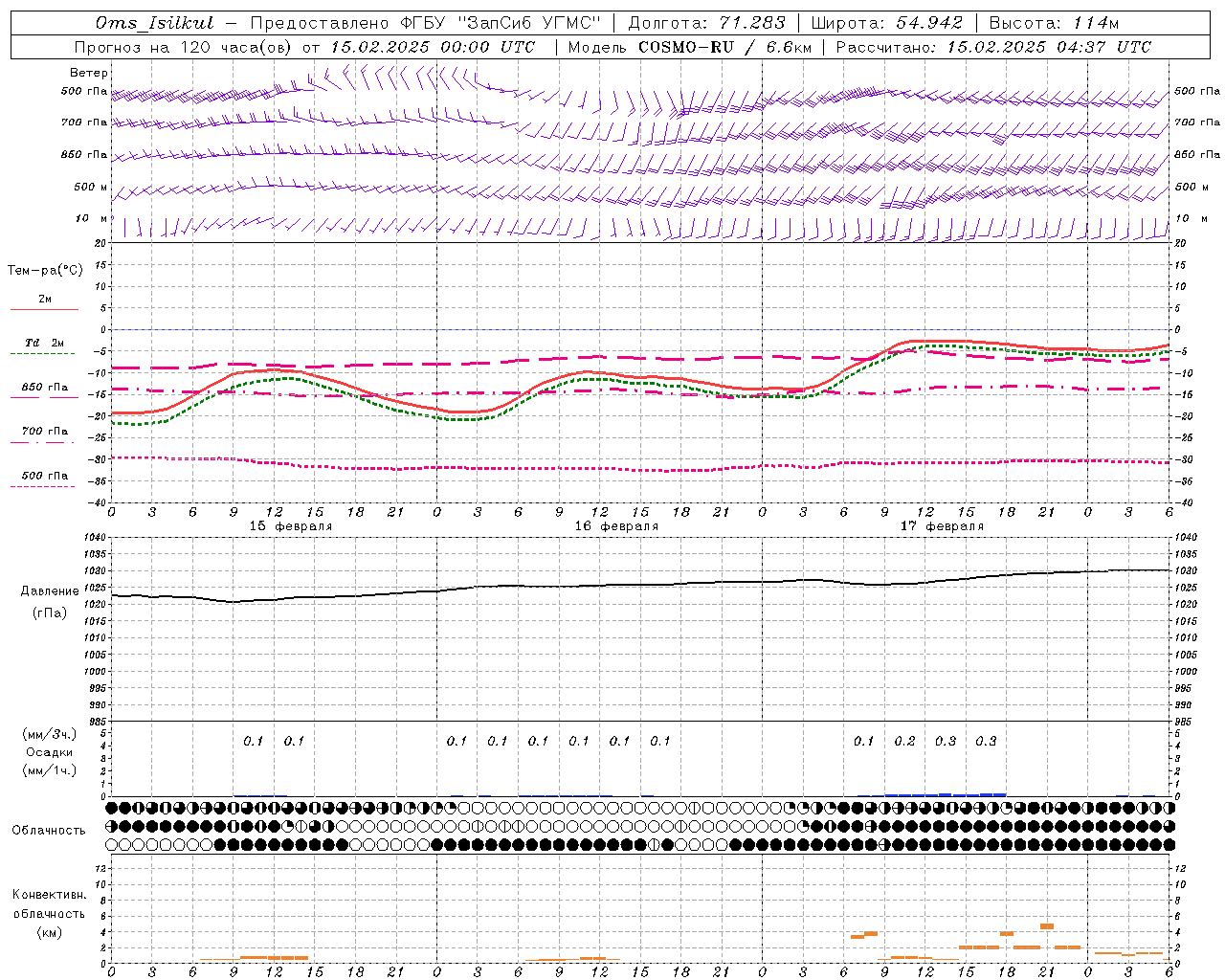Click the Облачность section label
The height and width of the screenshot is (980, 1225).
point(49,831)
